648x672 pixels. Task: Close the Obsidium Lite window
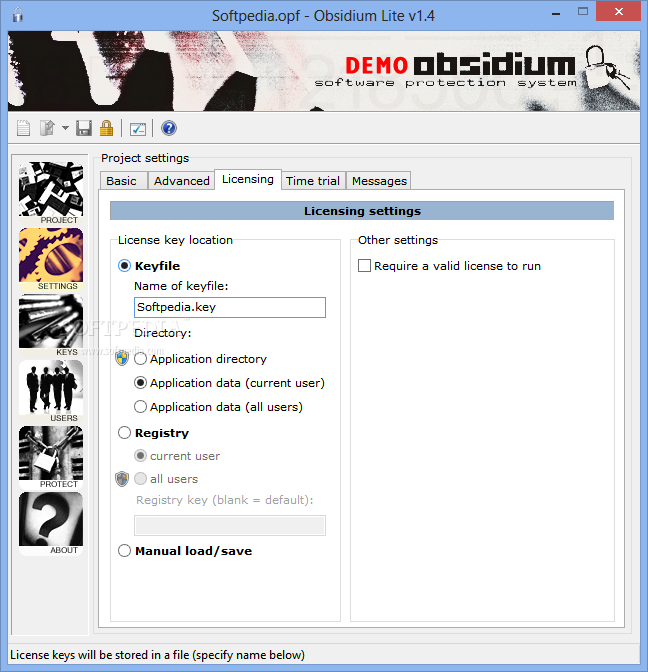click(x=618, y=12)
